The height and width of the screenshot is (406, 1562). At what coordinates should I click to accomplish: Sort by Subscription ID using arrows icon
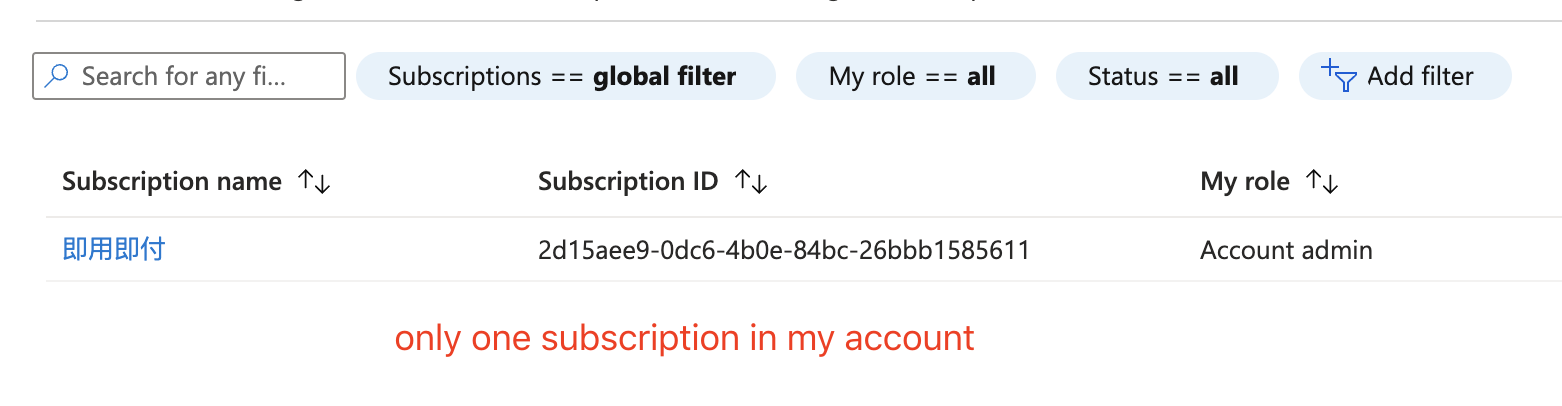[x=750, y=182]
